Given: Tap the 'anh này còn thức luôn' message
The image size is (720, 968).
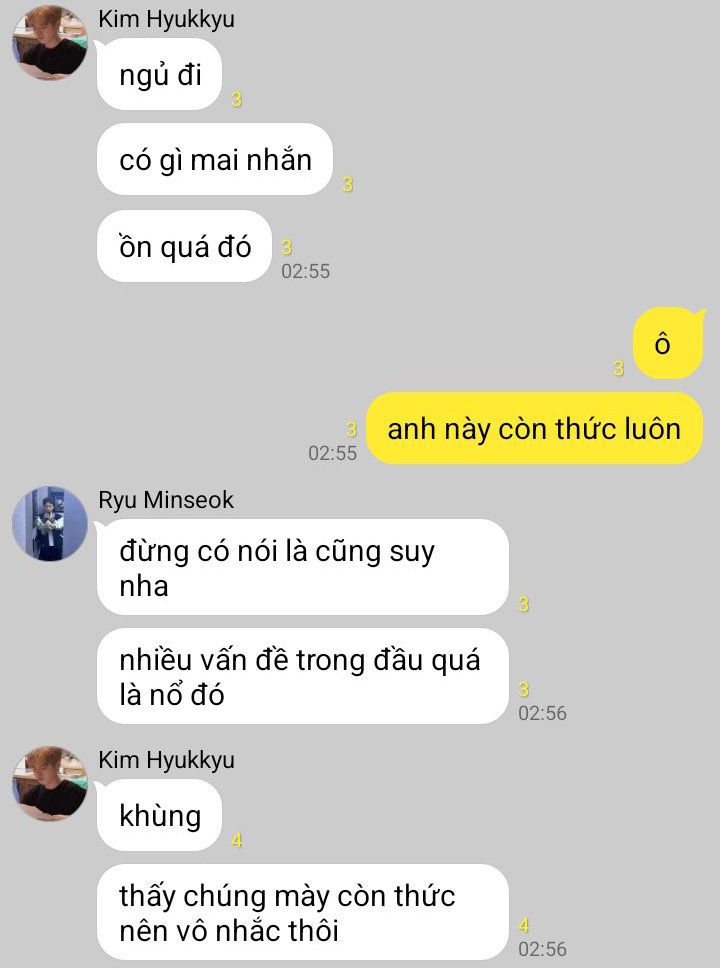Looking at the screenshot, I should coord(534,428).
